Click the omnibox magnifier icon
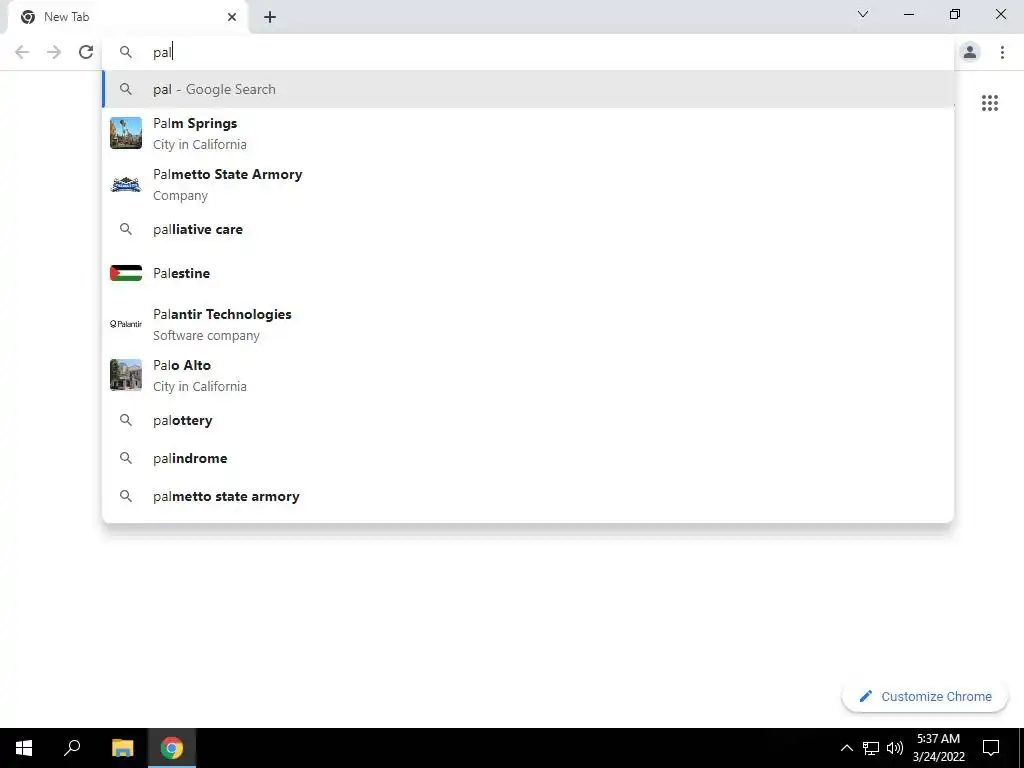Image resolution: width=1024 pixels, height=768 pixels. 126,52
